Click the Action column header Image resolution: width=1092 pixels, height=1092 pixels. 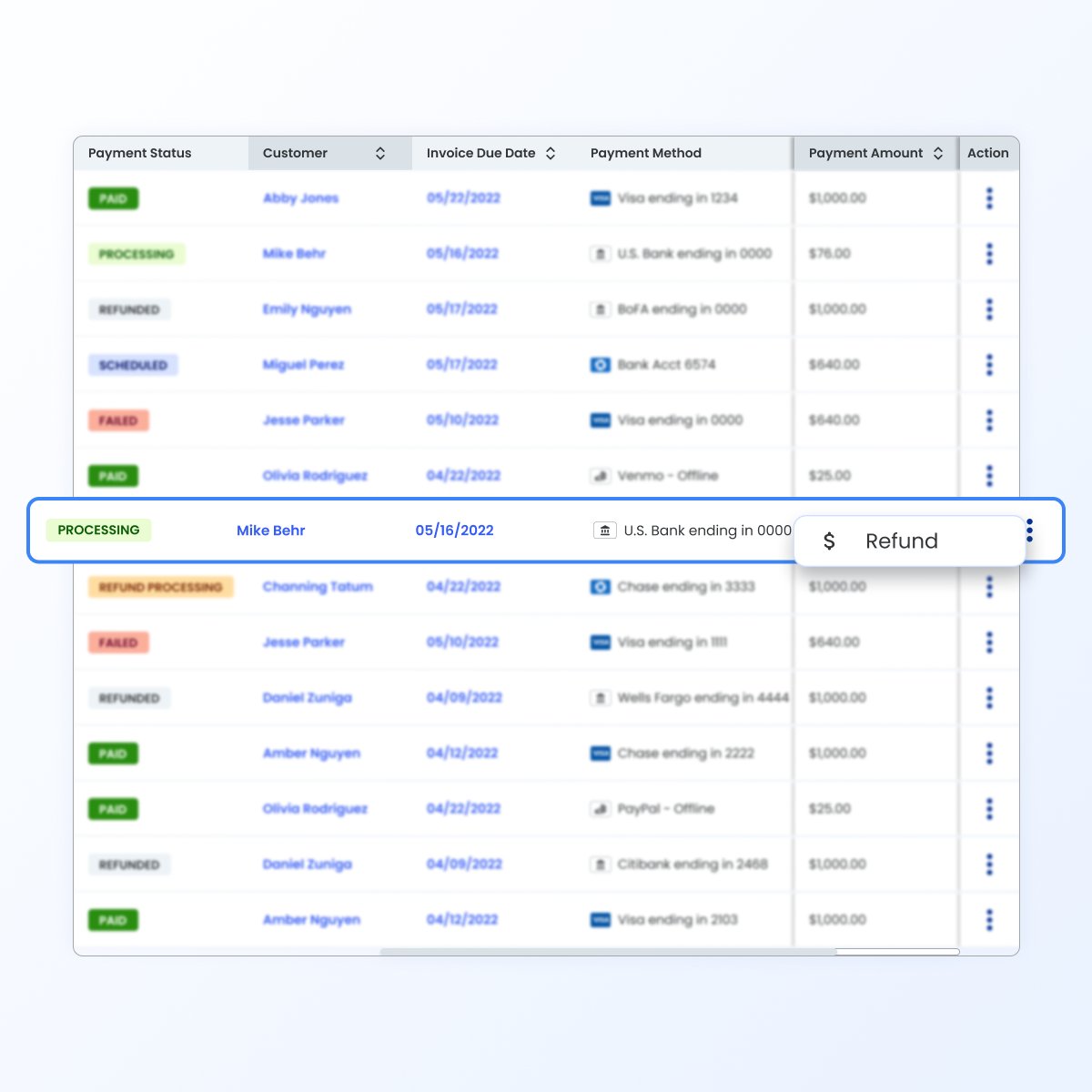point(988,153)
